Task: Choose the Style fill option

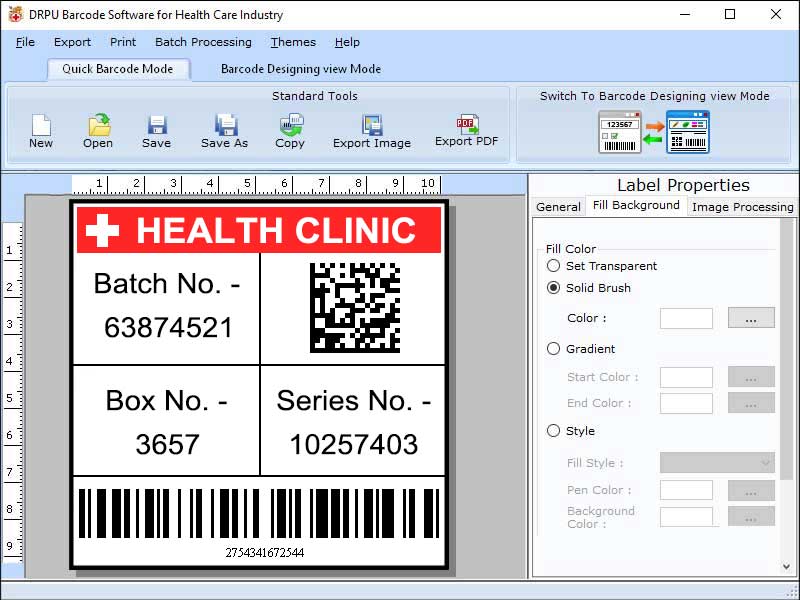Action: click(555, 432)
